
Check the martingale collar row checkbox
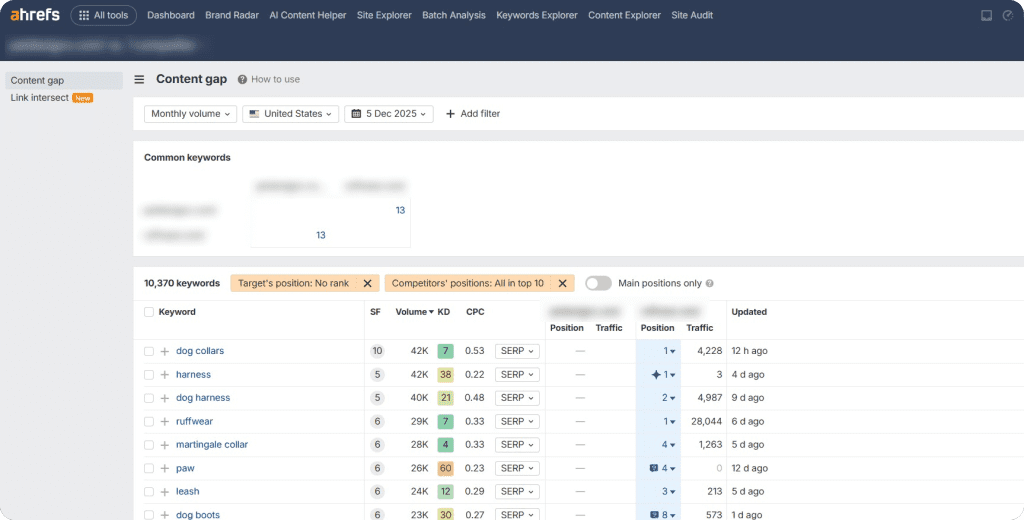pos(149,445)
